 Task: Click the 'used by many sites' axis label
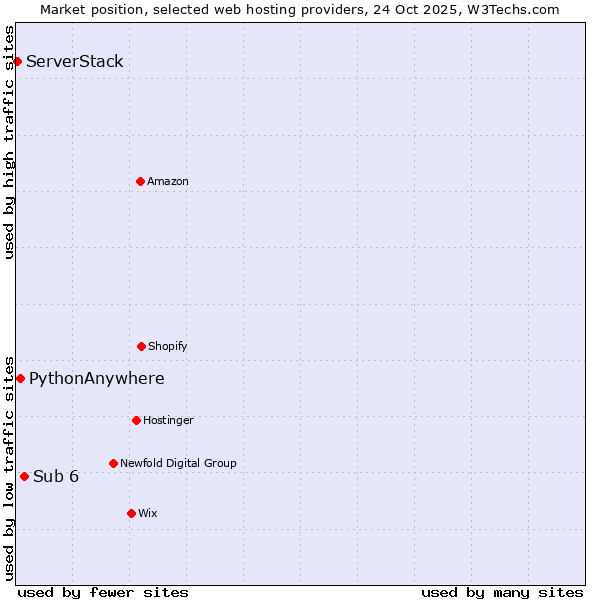click(502, 592)
